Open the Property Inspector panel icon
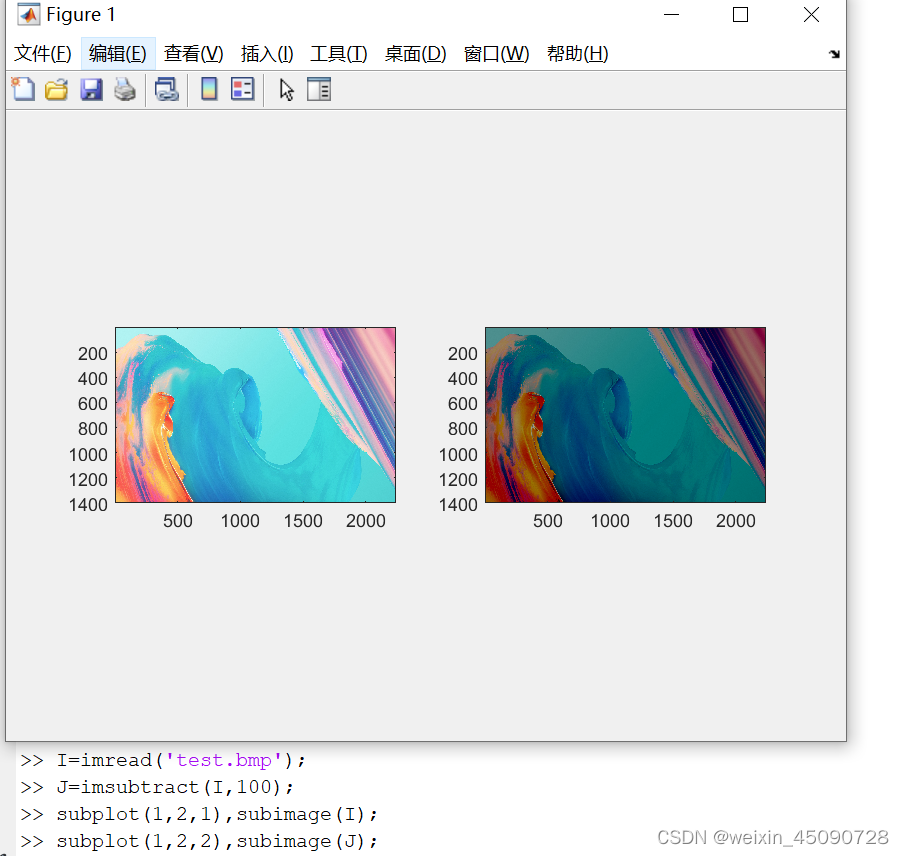904x856 pixels. [x=319, y=89]
